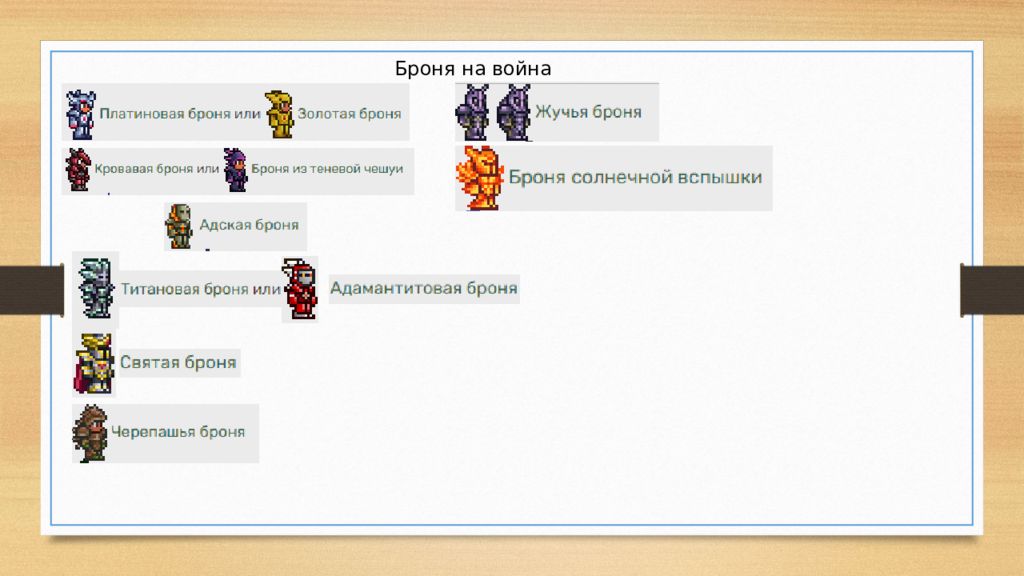The image size is (1024, 576).
Task: Click the label 'Золотая броня'
Action: pos(349,114)
